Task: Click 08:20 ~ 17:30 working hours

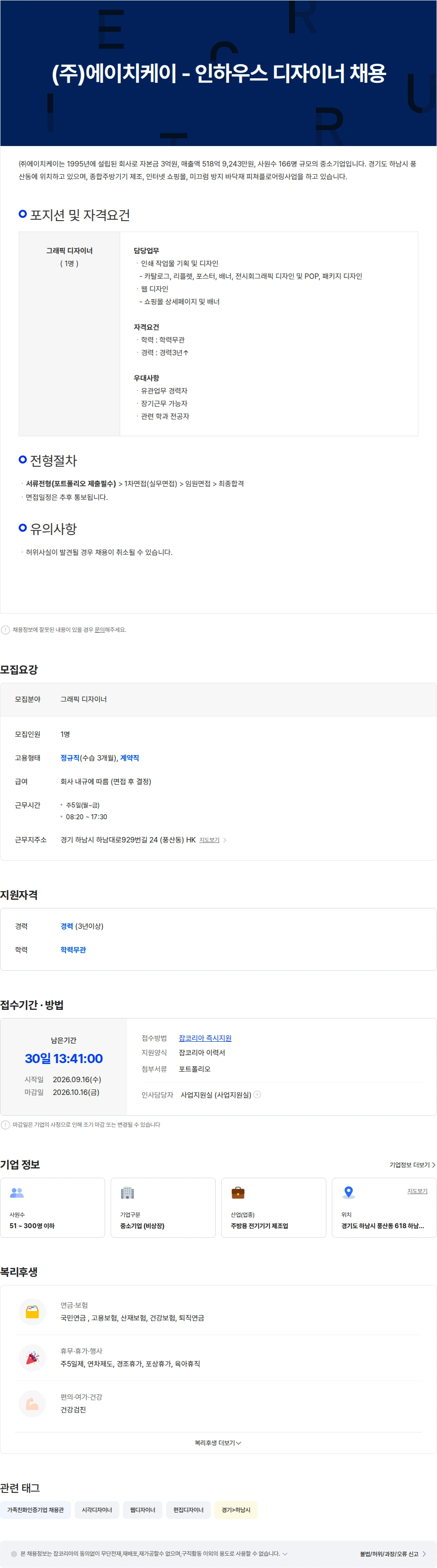Action: pyautogui.click(x=86, y=817)
